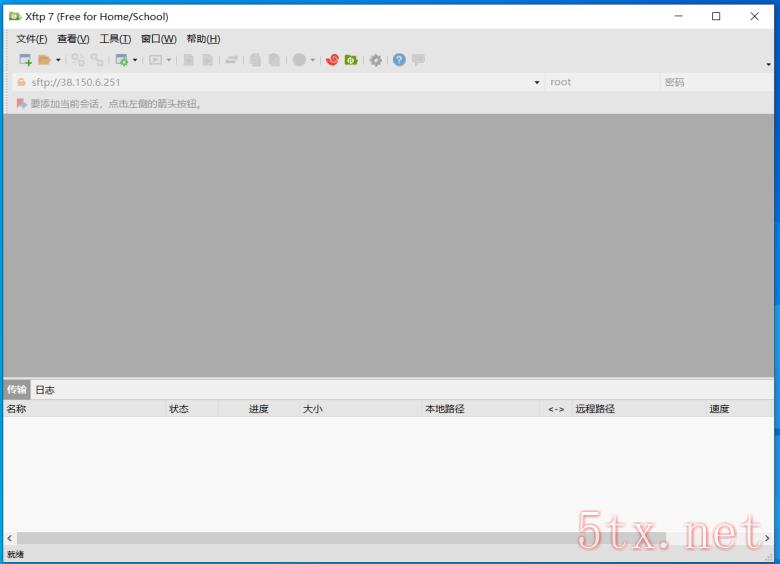The height and width of the screenshot is (564, 780).
Task: Sort by 本地路径 column header
Action: [481, 409]
